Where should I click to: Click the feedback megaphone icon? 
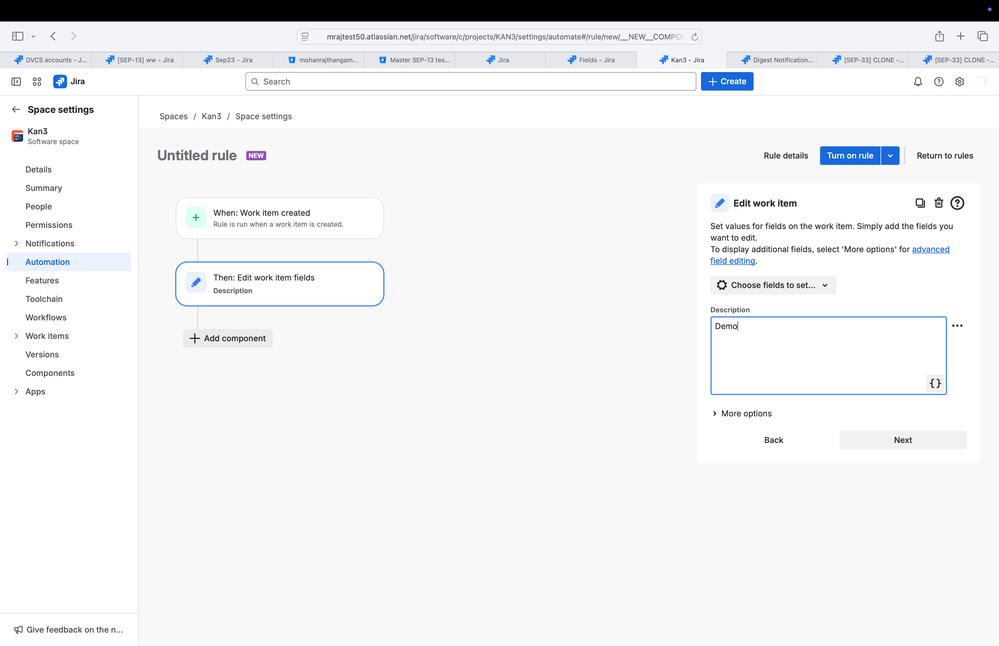point(18,629)
